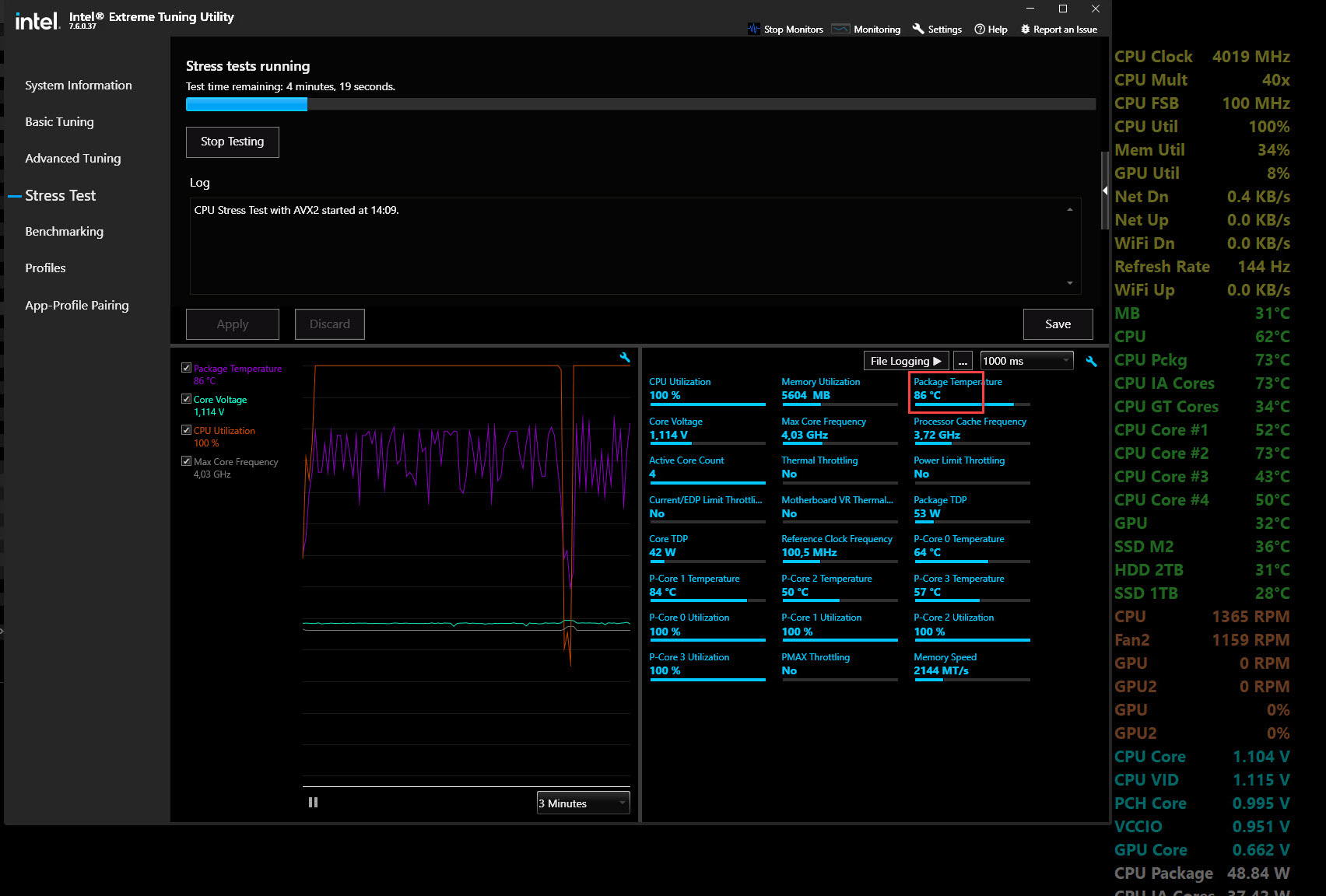Expand the 1000 ms interval dropdown
Image resolution: width=1326 pixels, height=896 pixels.
(x=1026, y=361)
